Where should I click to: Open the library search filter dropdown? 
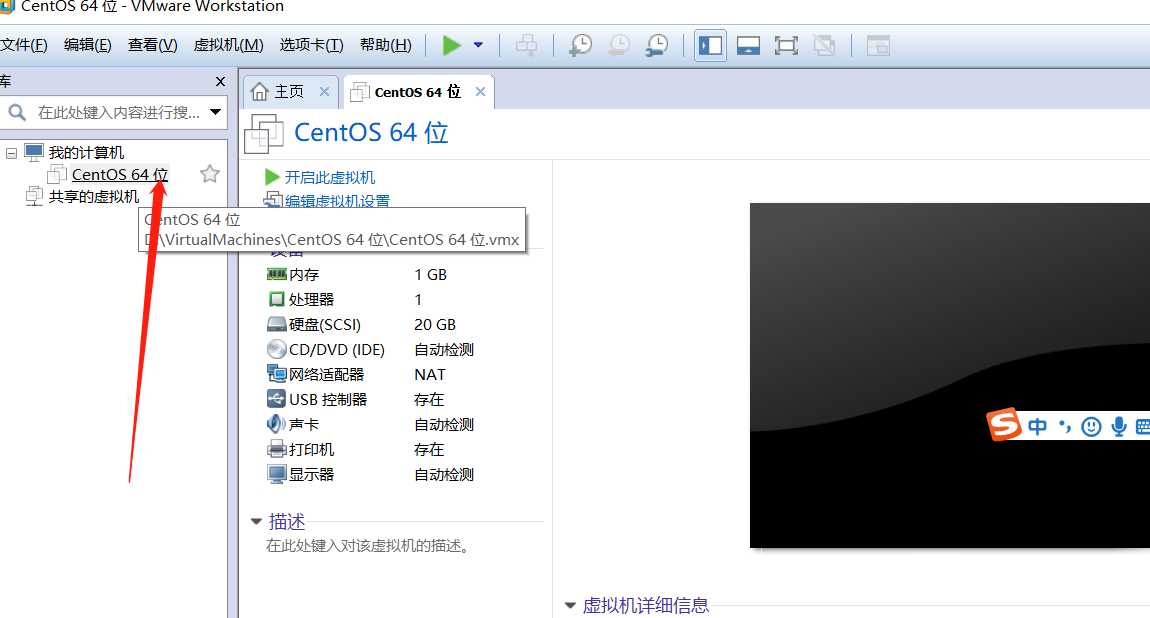point(216,112)
